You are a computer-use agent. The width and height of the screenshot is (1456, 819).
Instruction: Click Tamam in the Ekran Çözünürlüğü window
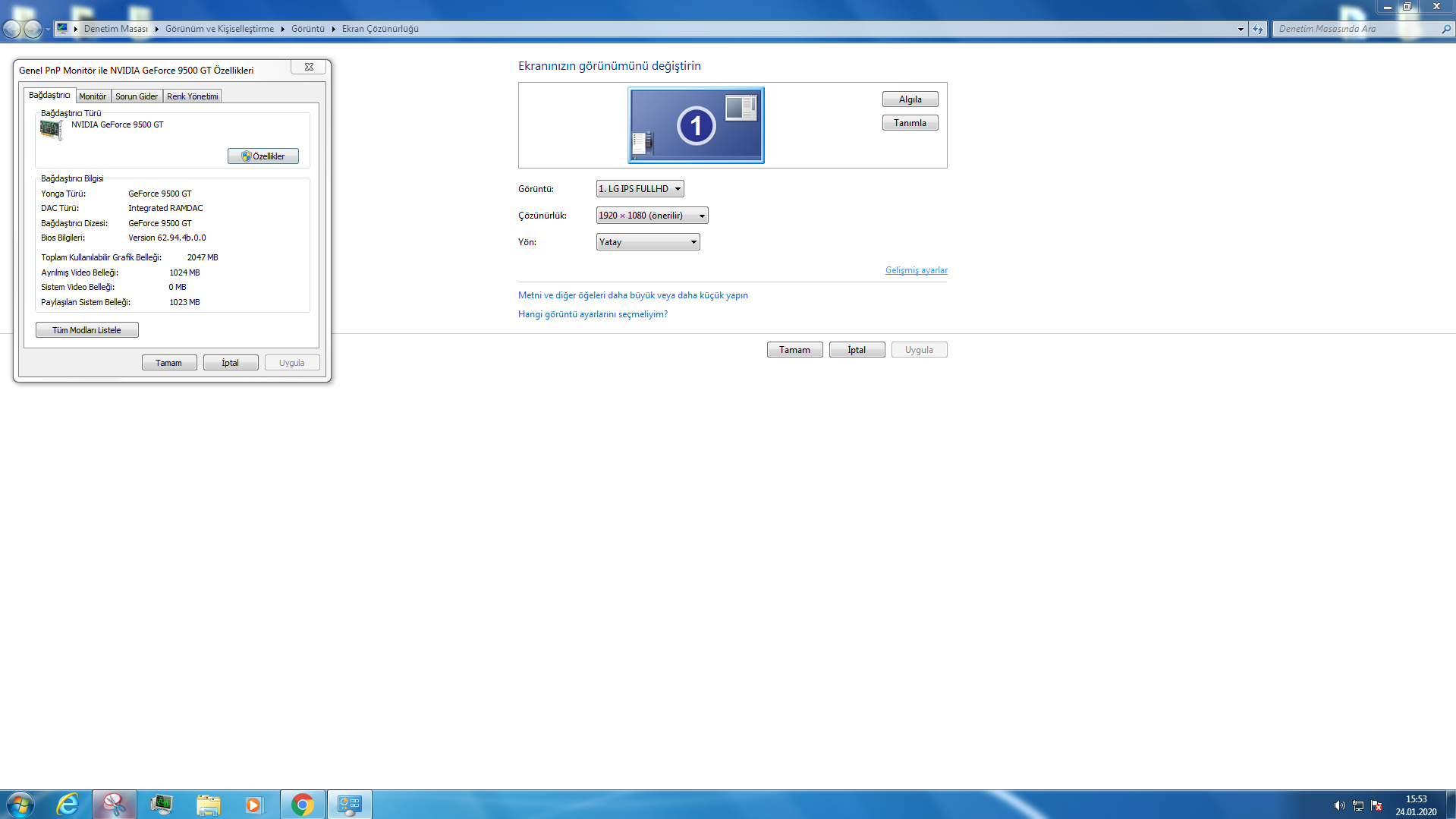click(x=794, y=350)
